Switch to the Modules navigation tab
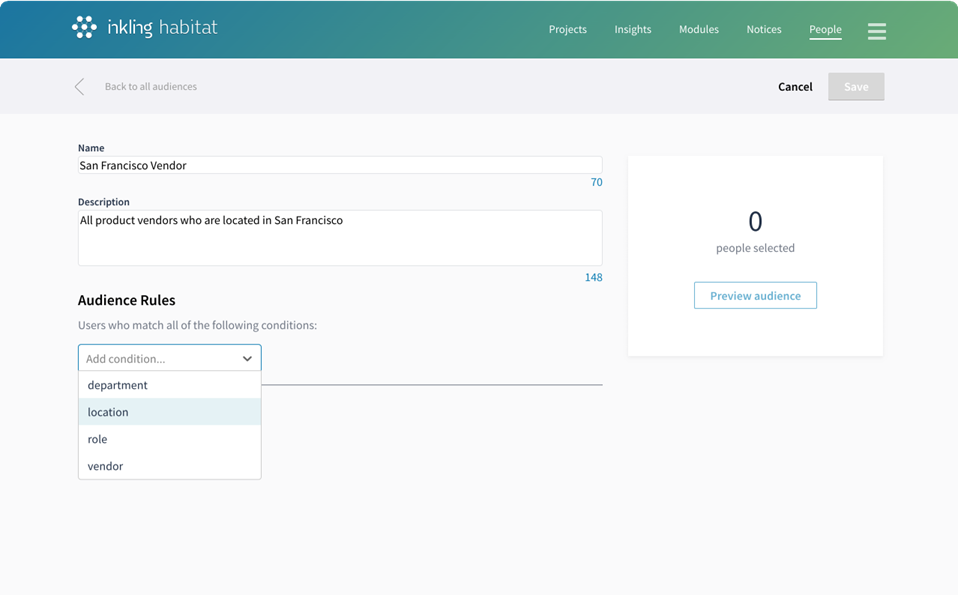The image size is (958, 595). click(x=698, y=30)
